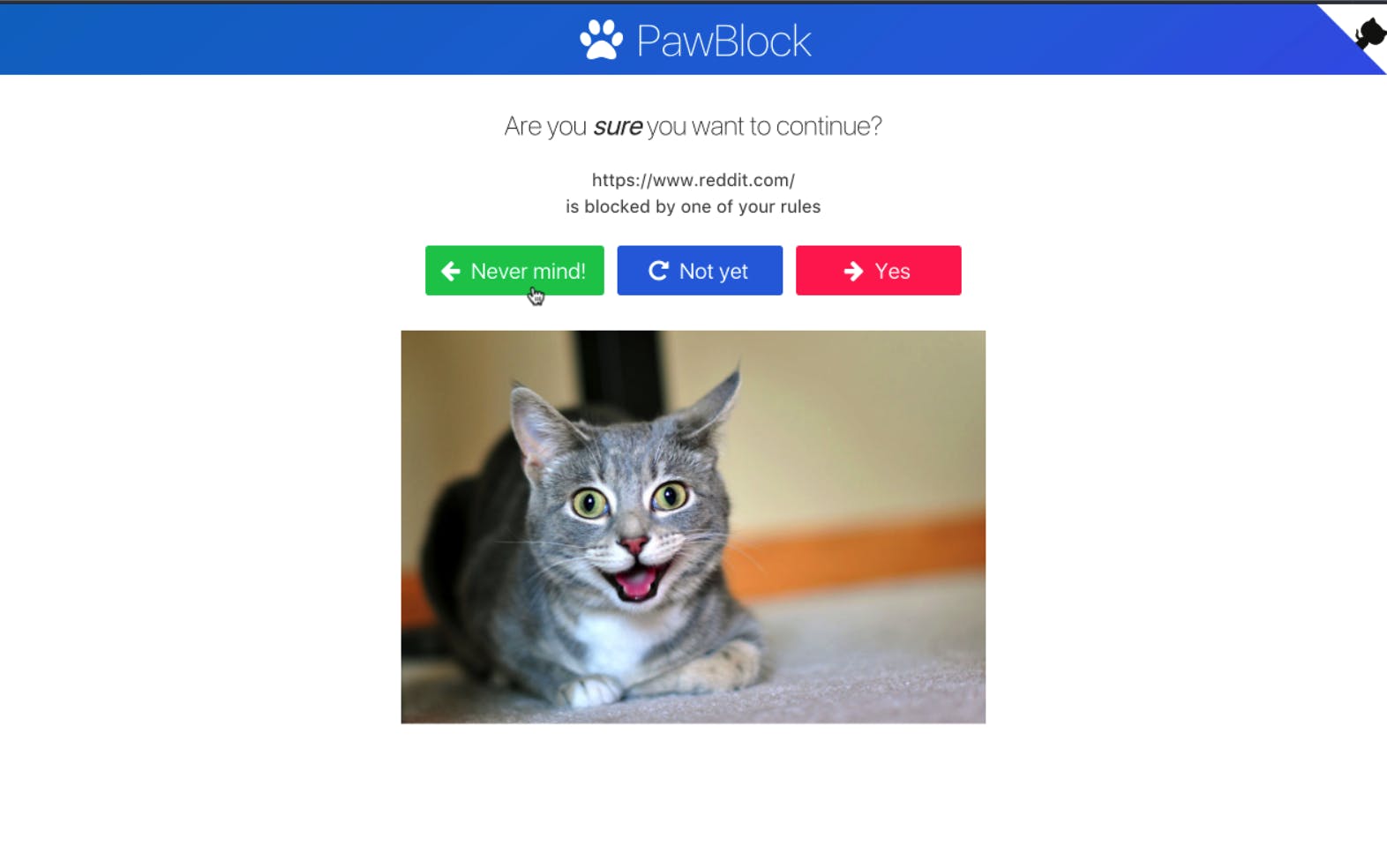Open the GitHub octocat corner icon

pos(1368,34)
